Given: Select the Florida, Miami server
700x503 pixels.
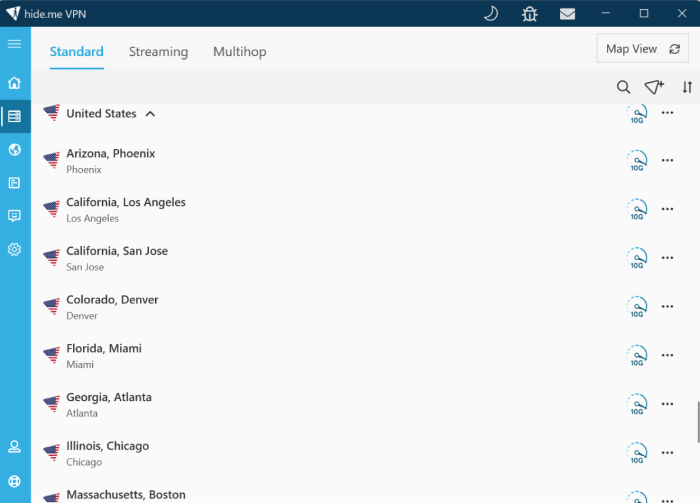Looking at the screenshot, I should pyautogui.click(x=365, y=355).
